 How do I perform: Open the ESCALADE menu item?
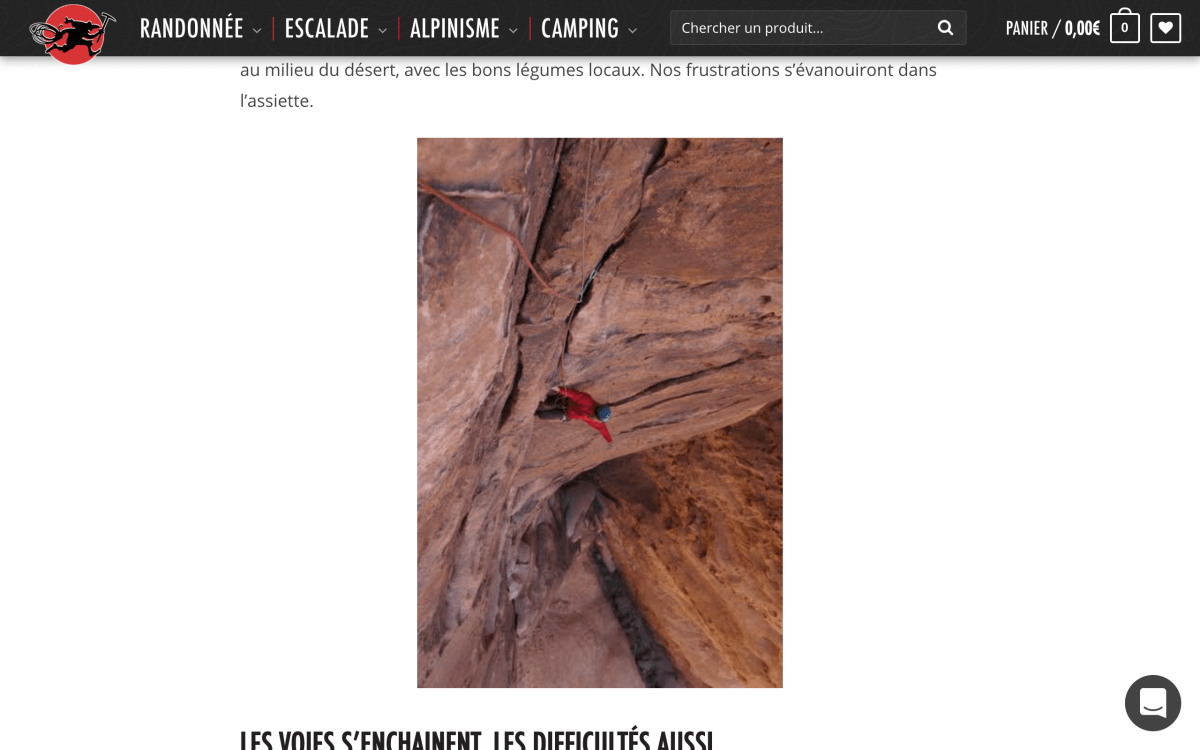pos(327,29)
